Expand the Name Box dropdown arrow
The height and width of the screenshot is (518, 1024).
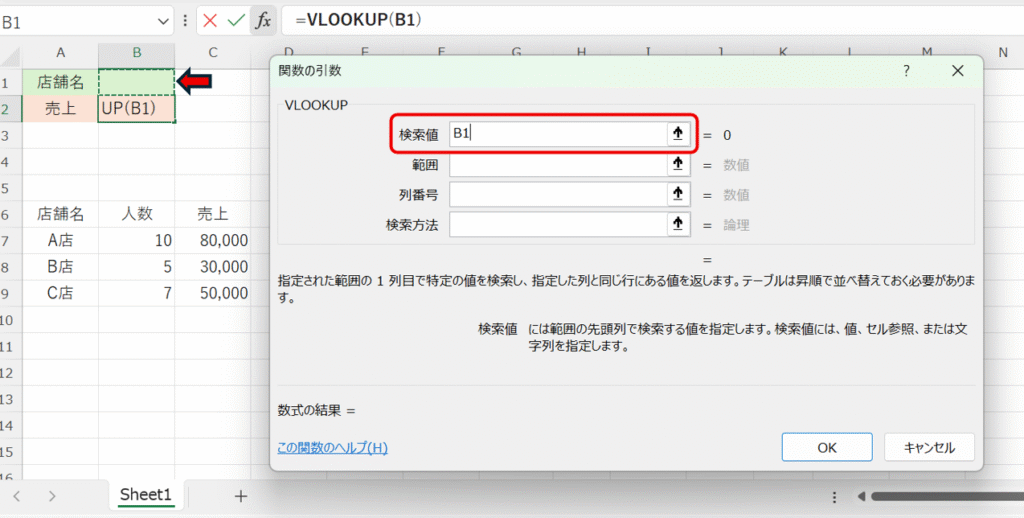pos(164,21)
